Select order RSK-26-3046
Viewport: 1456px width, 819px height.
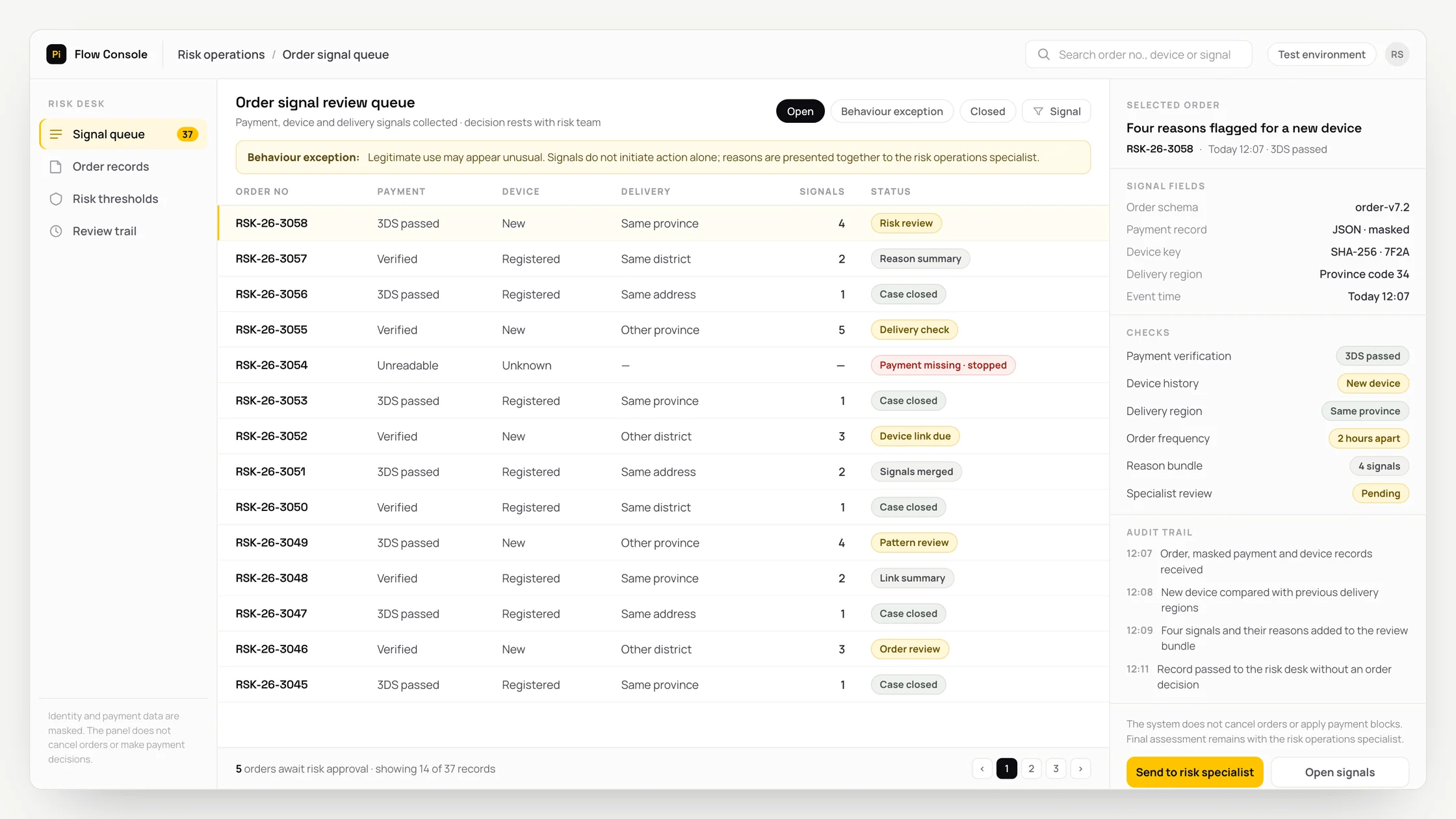pyautogui.click(x=663, y=649)
